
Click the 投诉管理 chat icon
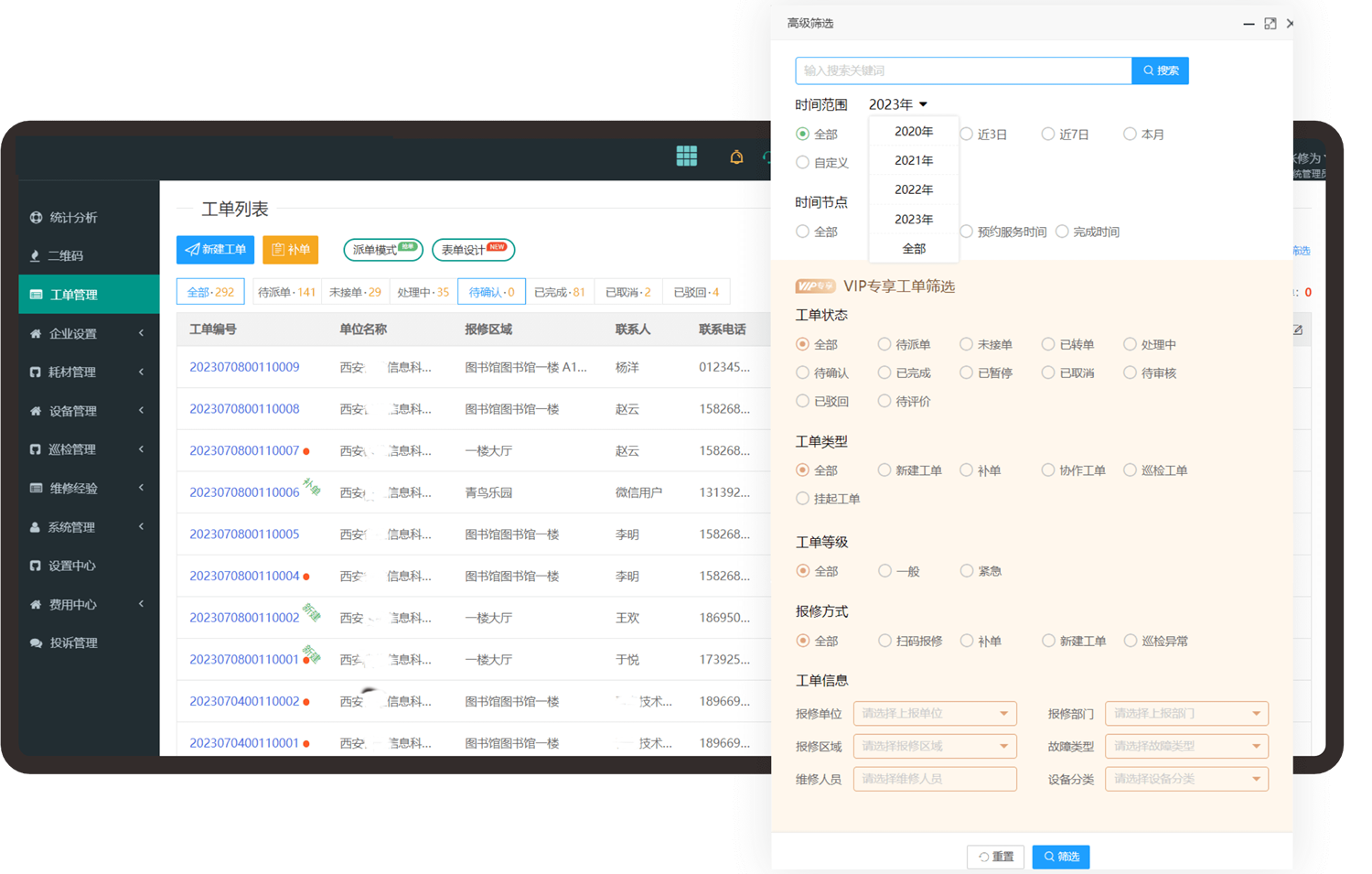[x=36, y=643]
